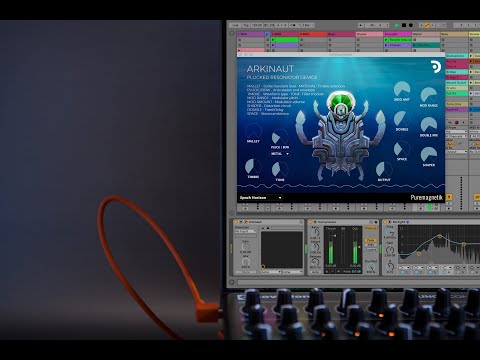Toggle the yellow track 9 activator button
Screen dimensions: 480x360
pyautogui.click(x=449, y=197)
